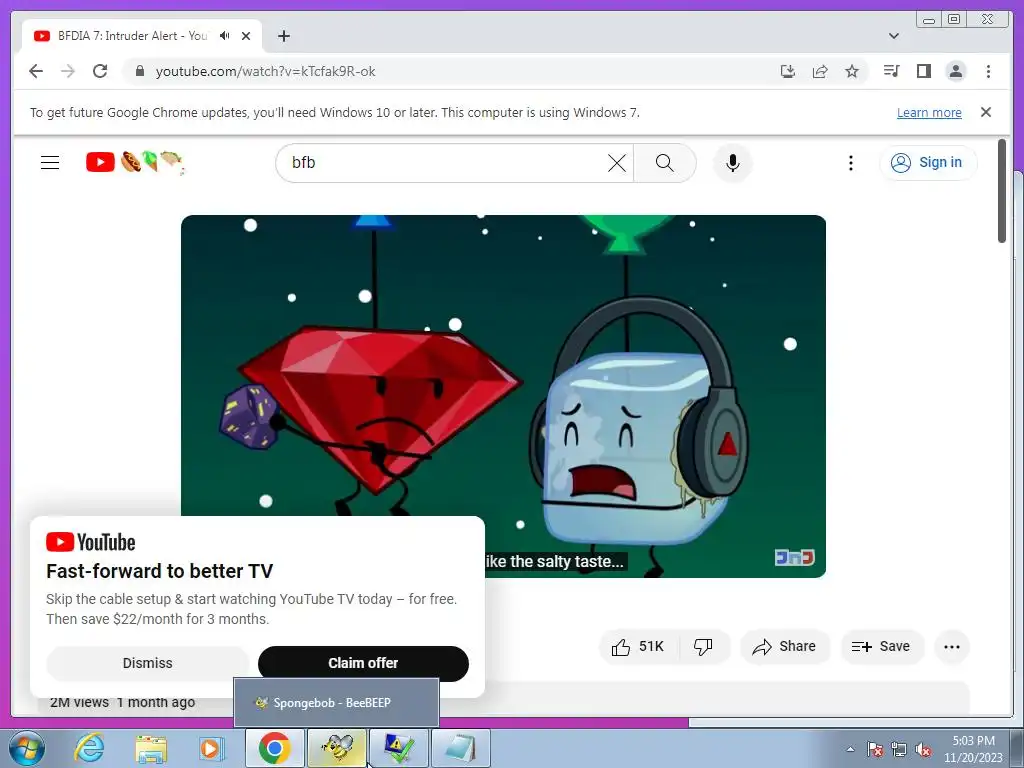Screen dimensions: 1024x768
Task: Click the network tray icon
Action: click(899, 749)
